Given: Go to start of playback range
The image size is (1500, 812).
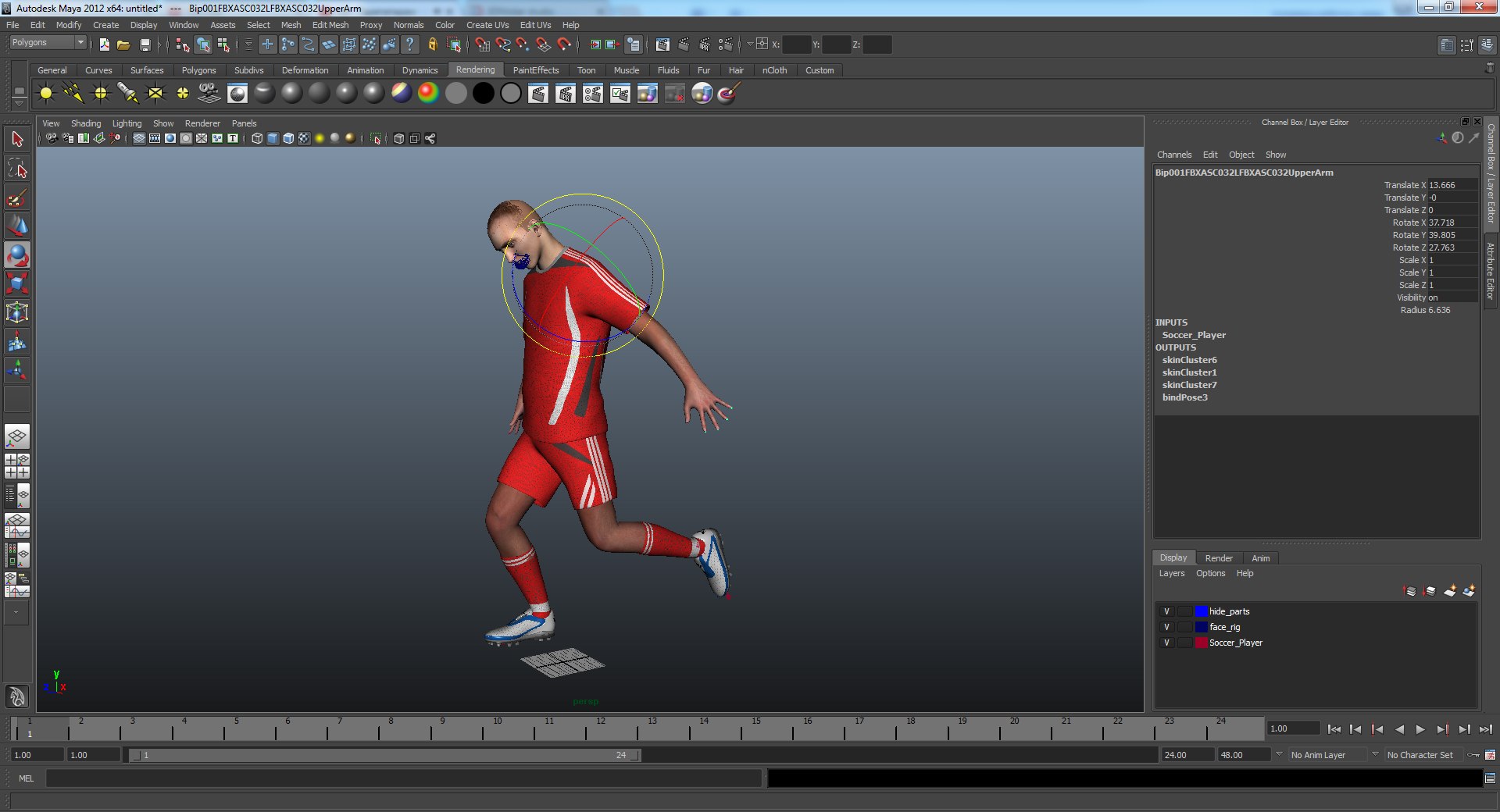Looking at the screenshot, I should (1334, 729).
